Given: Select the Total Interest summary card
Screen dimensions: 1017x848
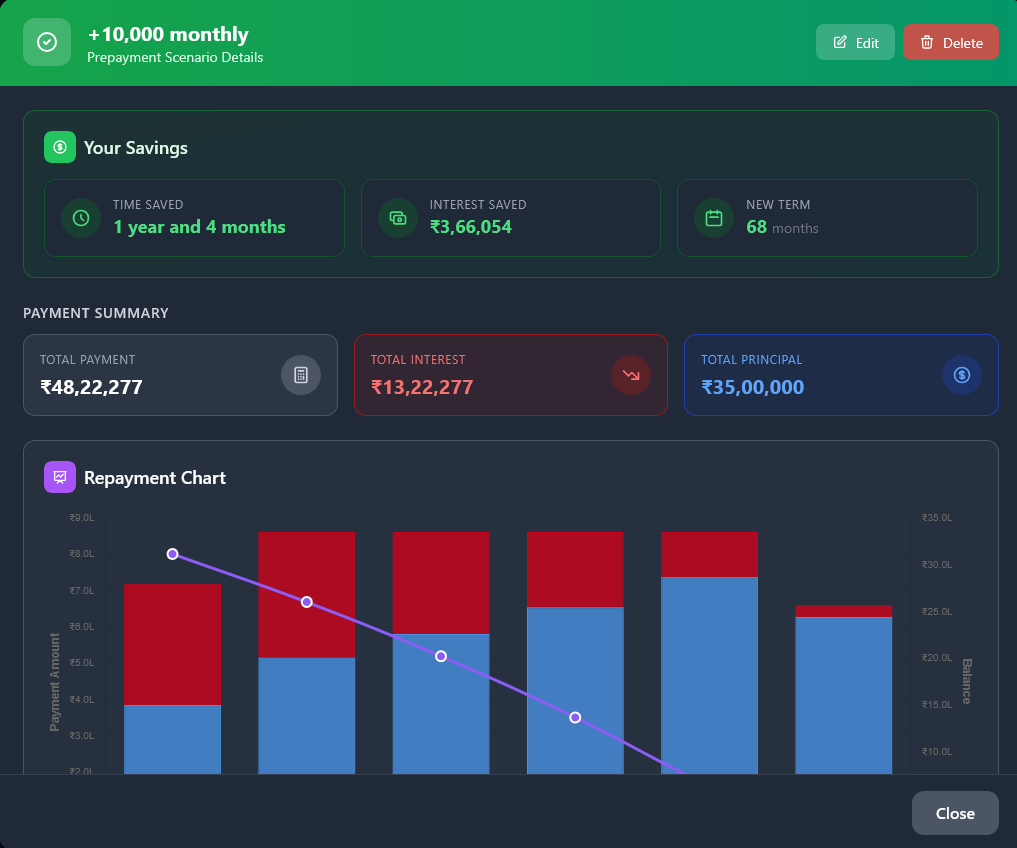Looking at the screenshot, I should tap(510, 375).
